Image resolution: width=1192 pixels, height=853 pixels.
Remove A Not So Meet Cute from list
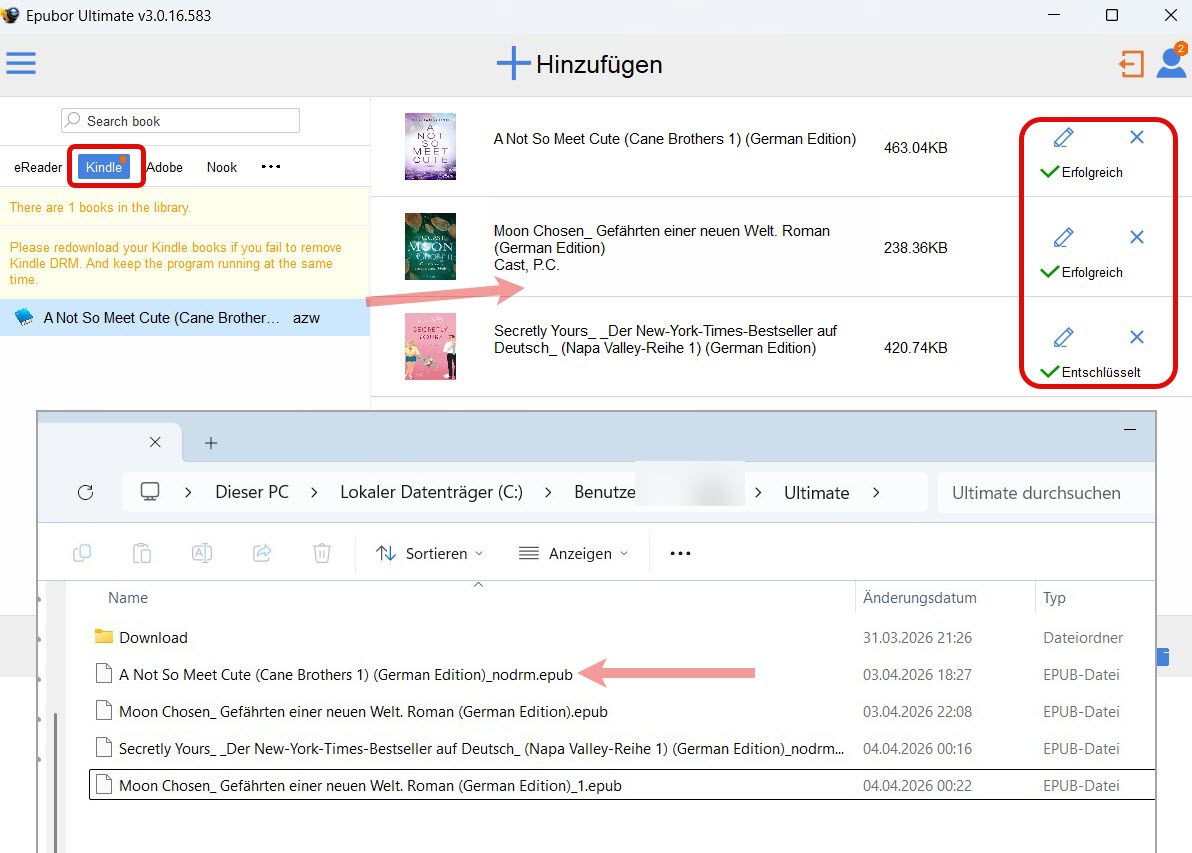[1137, 137]
